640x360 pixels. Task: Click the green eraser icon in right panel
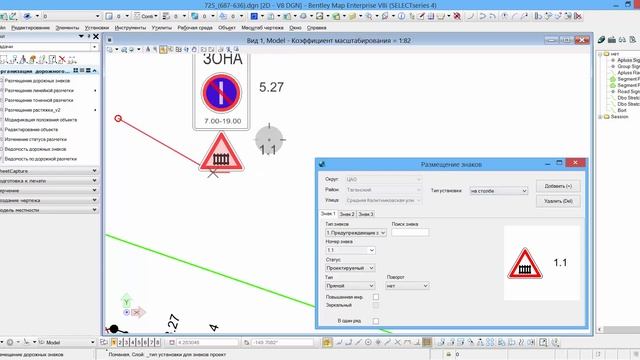[x=601, y=40]
